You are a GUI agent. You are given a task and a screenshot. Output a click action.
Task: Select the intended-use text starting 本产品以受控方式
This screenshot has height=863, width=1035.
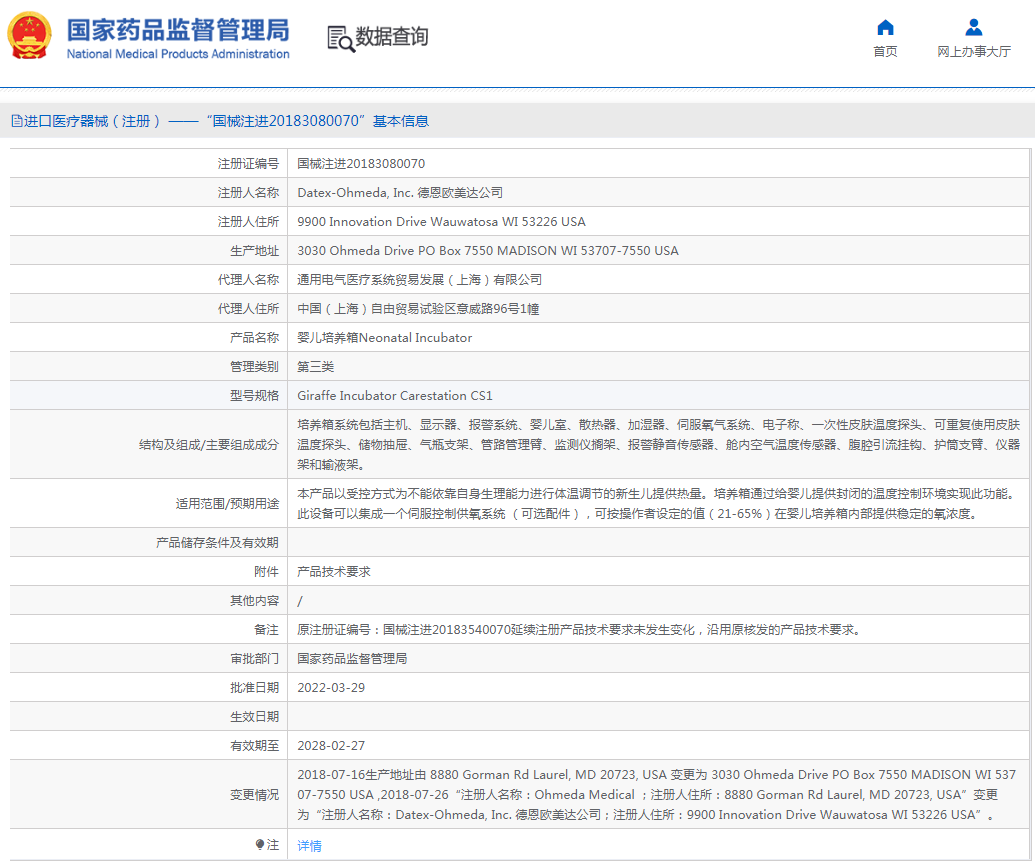(656, 504)
